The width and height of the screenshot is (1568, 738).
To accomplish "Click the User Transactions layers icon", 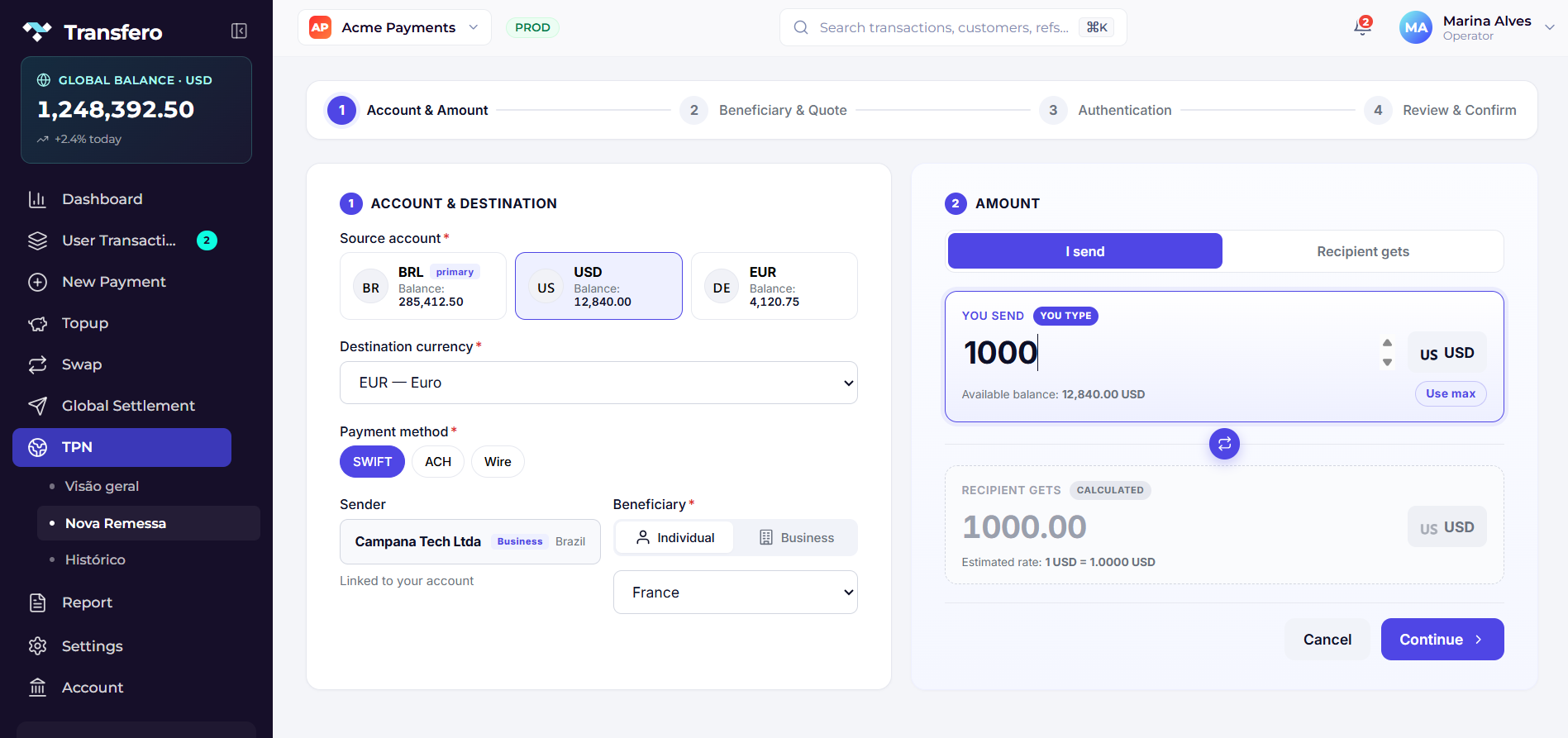I will [x=37, y=240].
